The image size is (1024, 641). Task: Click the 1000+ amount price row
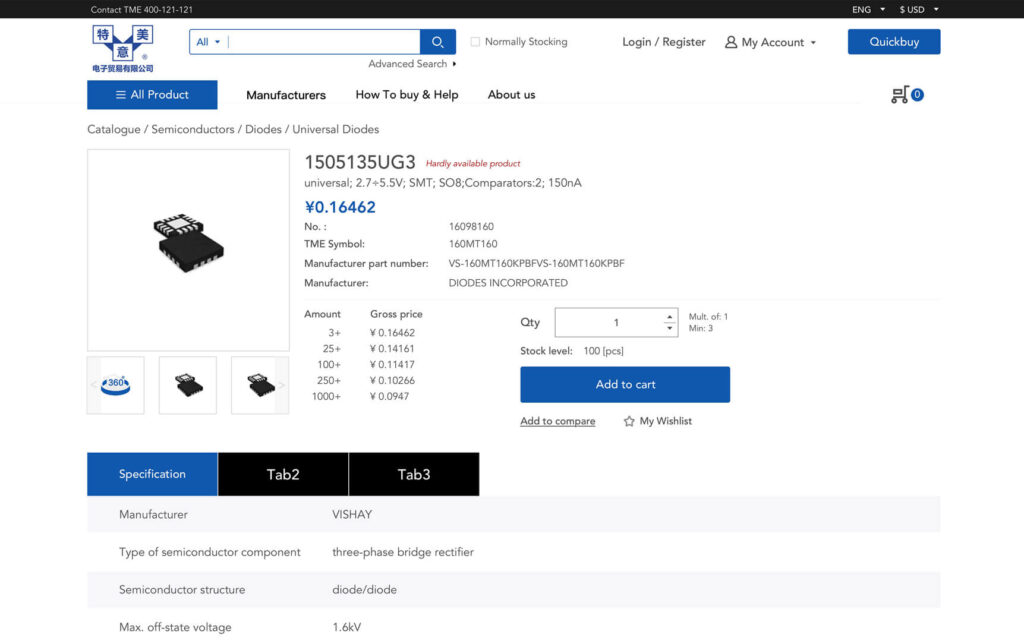360,396
